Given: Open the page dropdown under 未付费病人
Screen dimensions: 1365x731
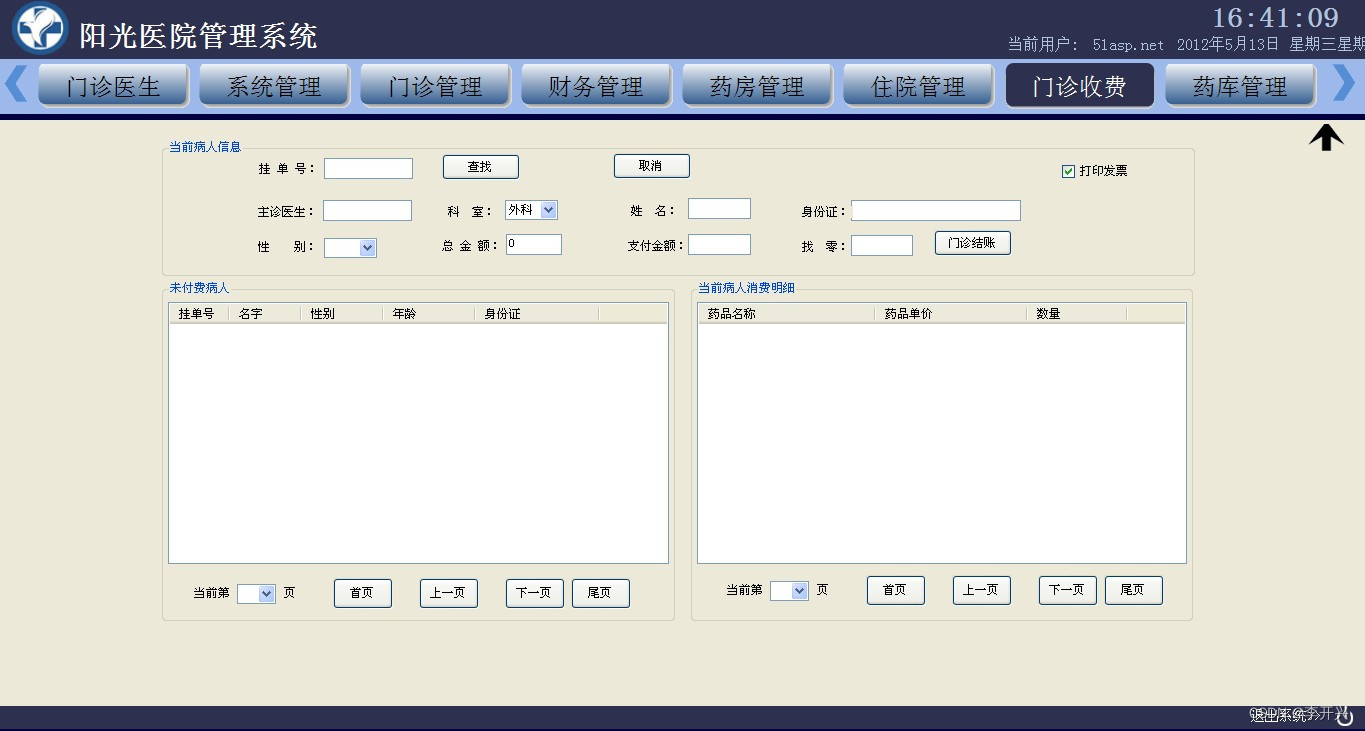Looking at the screenshot, I should point(256,593).
